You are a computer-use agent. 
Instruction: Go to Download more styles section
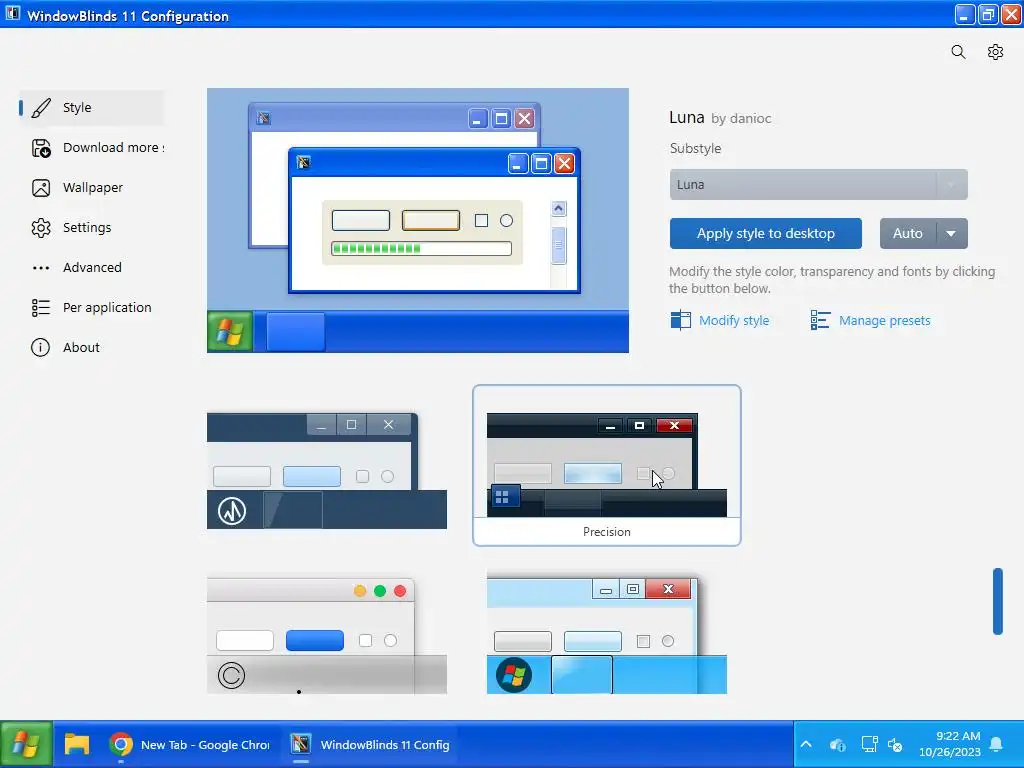(x=91, y=148)
